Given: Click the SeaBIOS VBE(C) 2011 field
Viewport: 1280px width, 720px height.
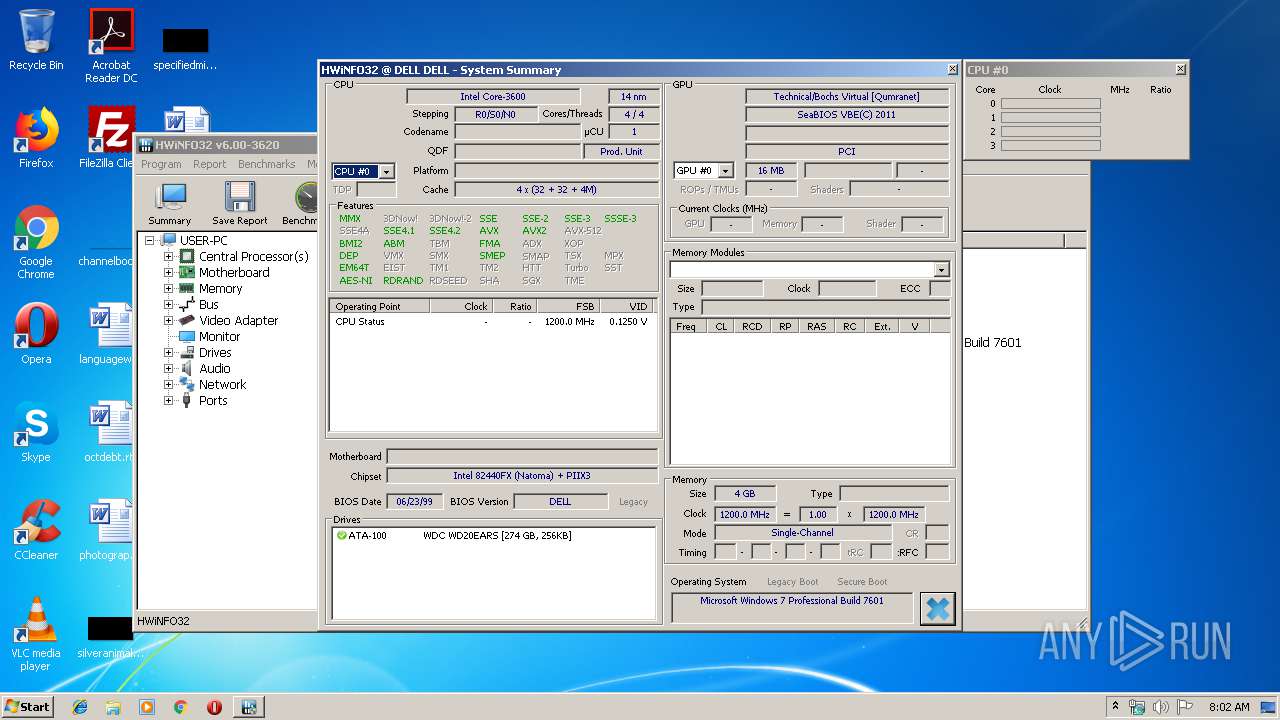Looking at the screenshot, I should (x=846, y=115).
